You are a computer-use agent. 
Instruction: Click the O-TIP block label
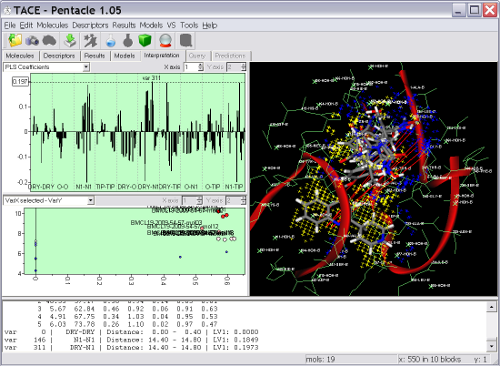coord(212,187)
